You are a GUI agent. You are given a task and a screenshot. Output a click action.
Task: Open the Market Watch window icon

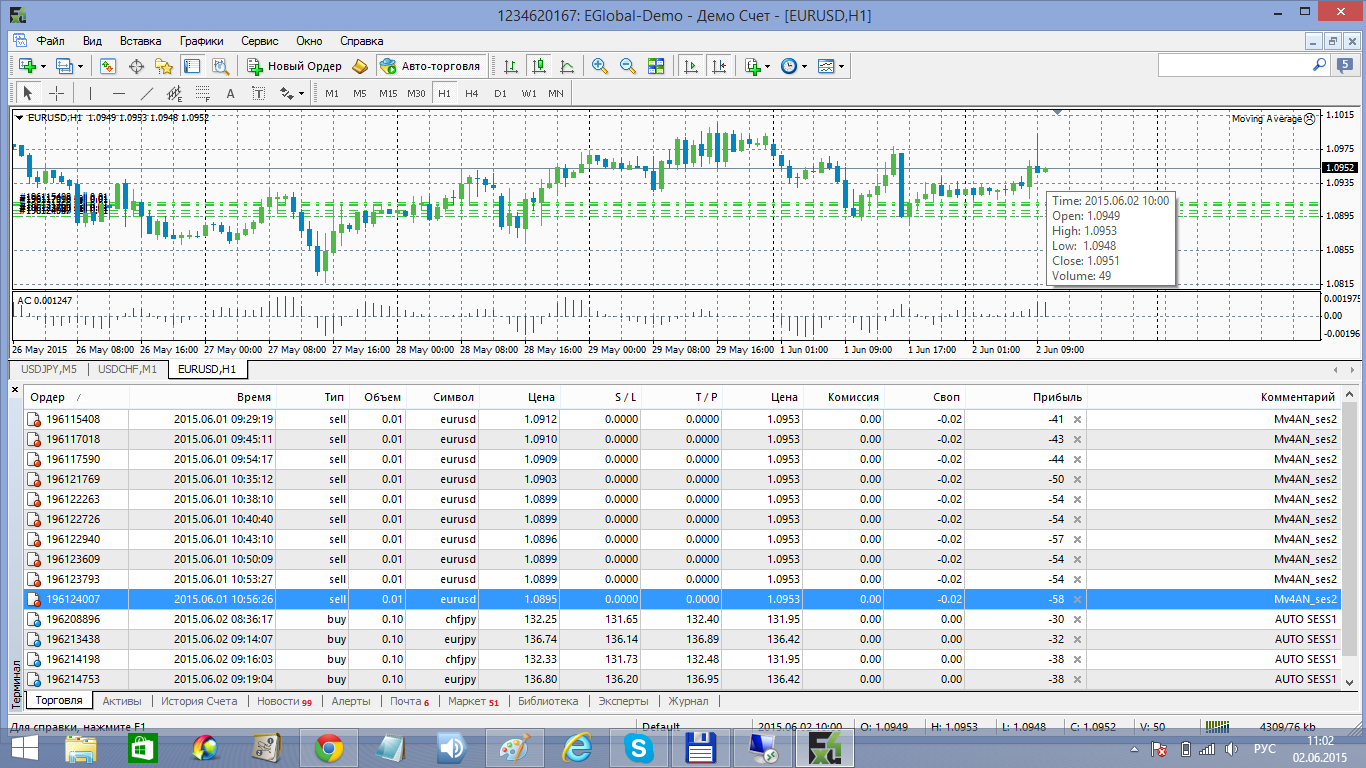click(108, 66)
